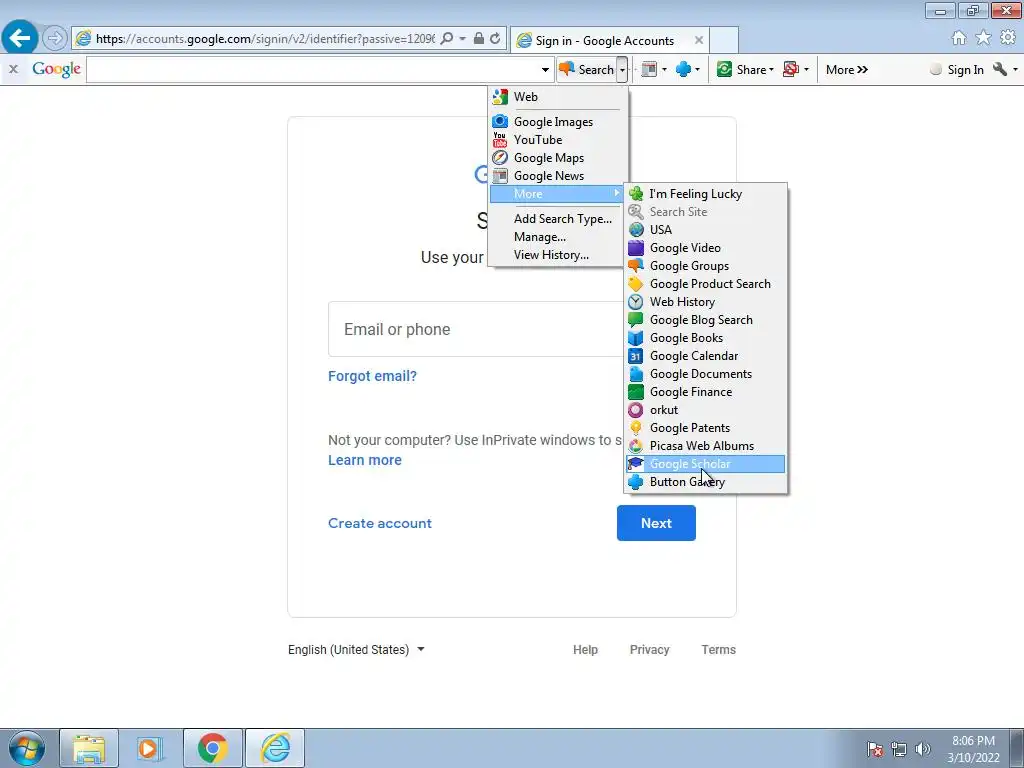
Task: Open Button Gallery from the submenu
Action: point(705,482)
